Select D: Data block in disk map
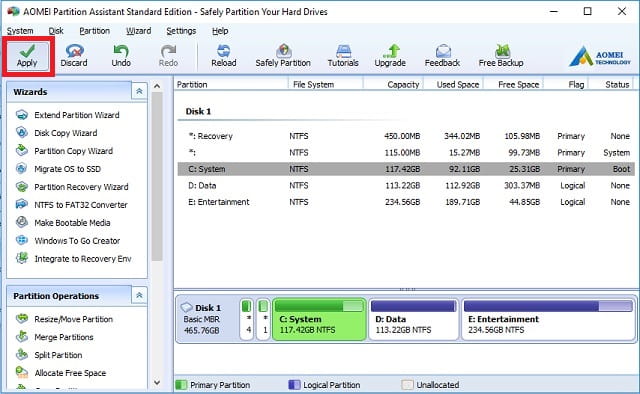The height and width of the screenshot is (394, 640). click(x=413, y=319)
